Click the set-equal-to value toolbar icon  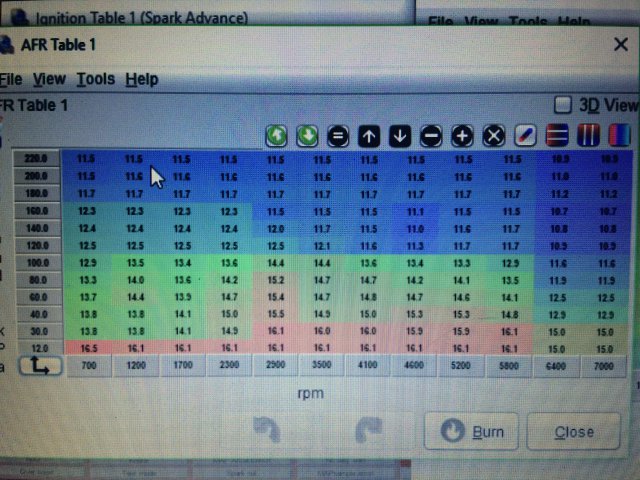click(x=338, y=135)
